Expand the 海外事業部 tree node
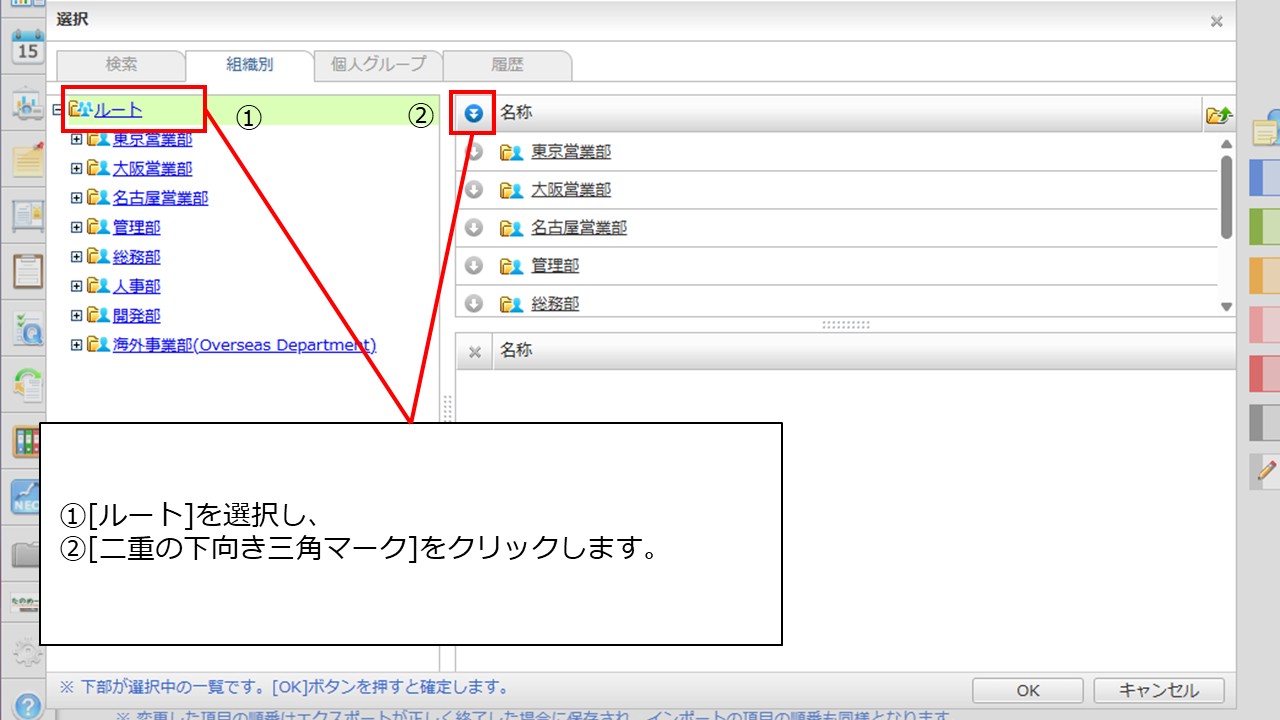 [76, 345]
